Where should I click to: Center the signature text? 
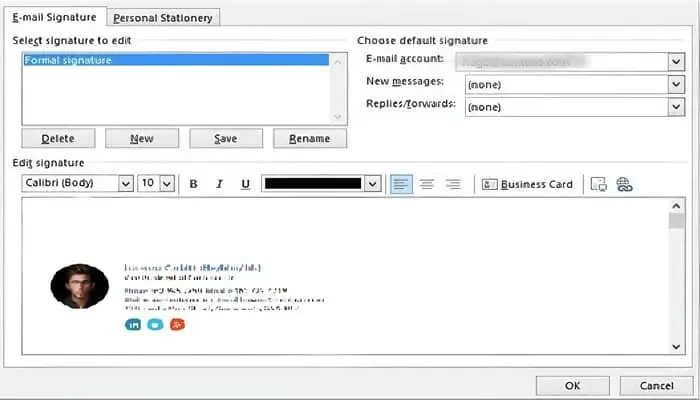(x=427, y=184)
